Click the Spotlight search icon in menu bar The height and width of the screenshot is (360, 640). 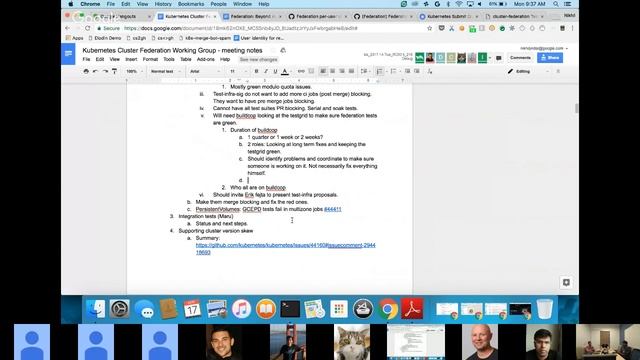(556, 4)
